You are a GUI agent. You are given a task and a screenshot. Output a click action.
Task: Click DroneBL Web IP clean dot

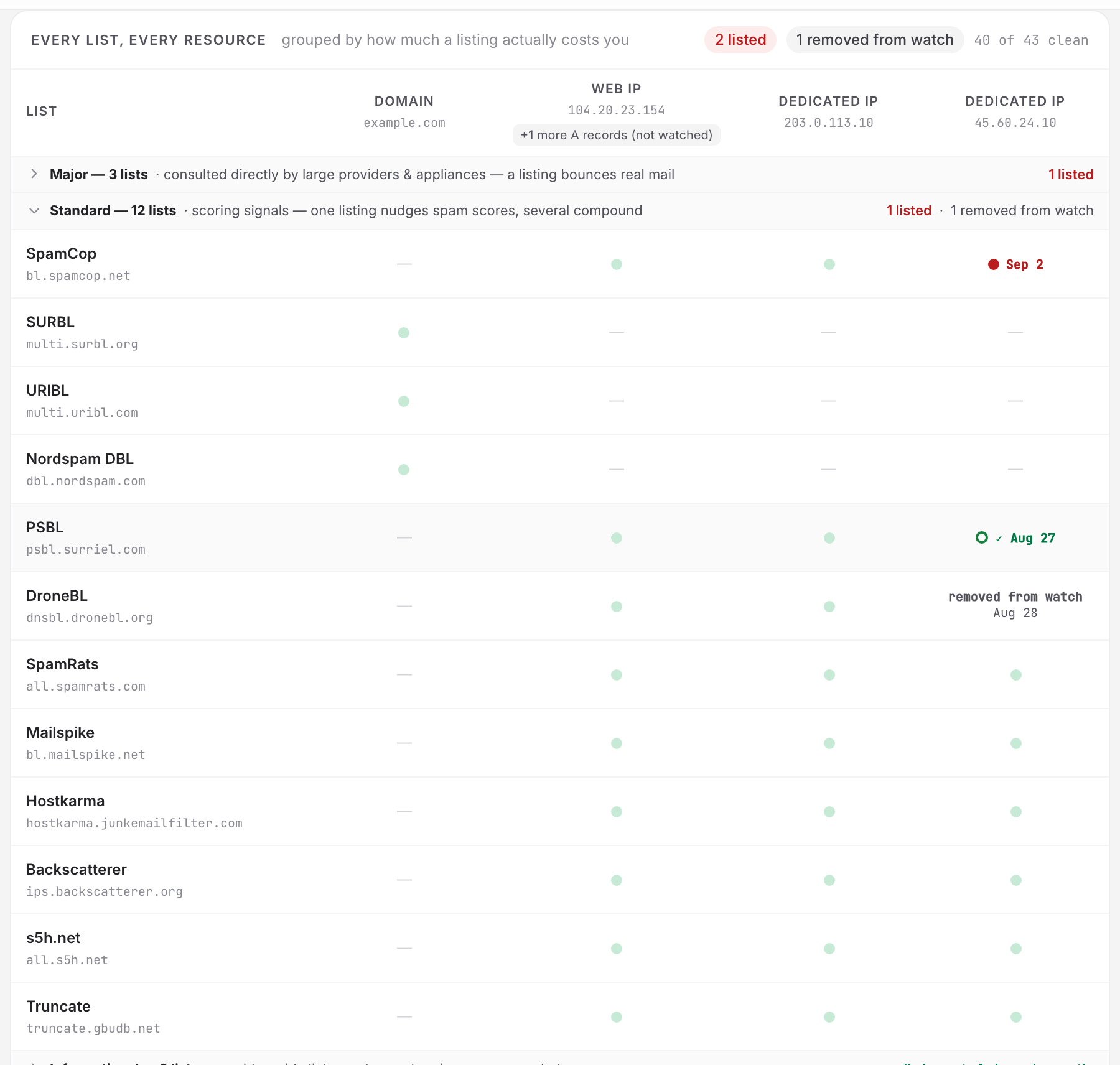[617, 607]
